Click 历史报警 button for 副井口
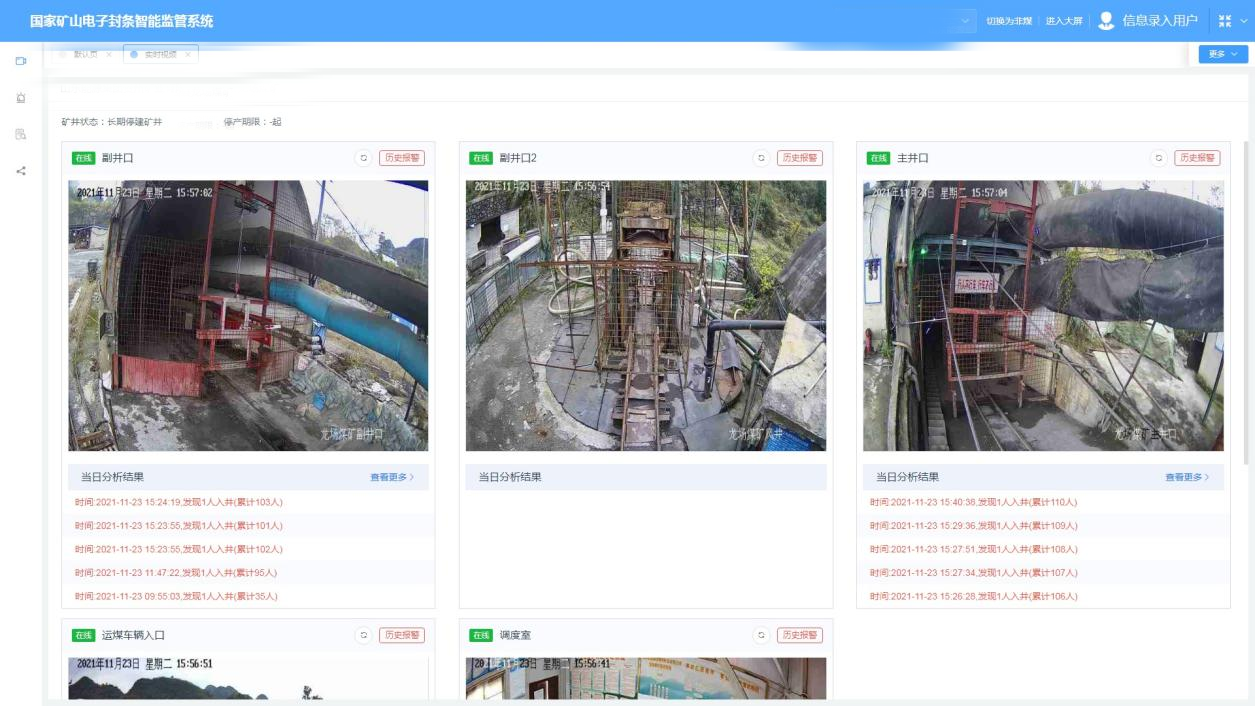 pyautogui.click(x=401, y=158)
